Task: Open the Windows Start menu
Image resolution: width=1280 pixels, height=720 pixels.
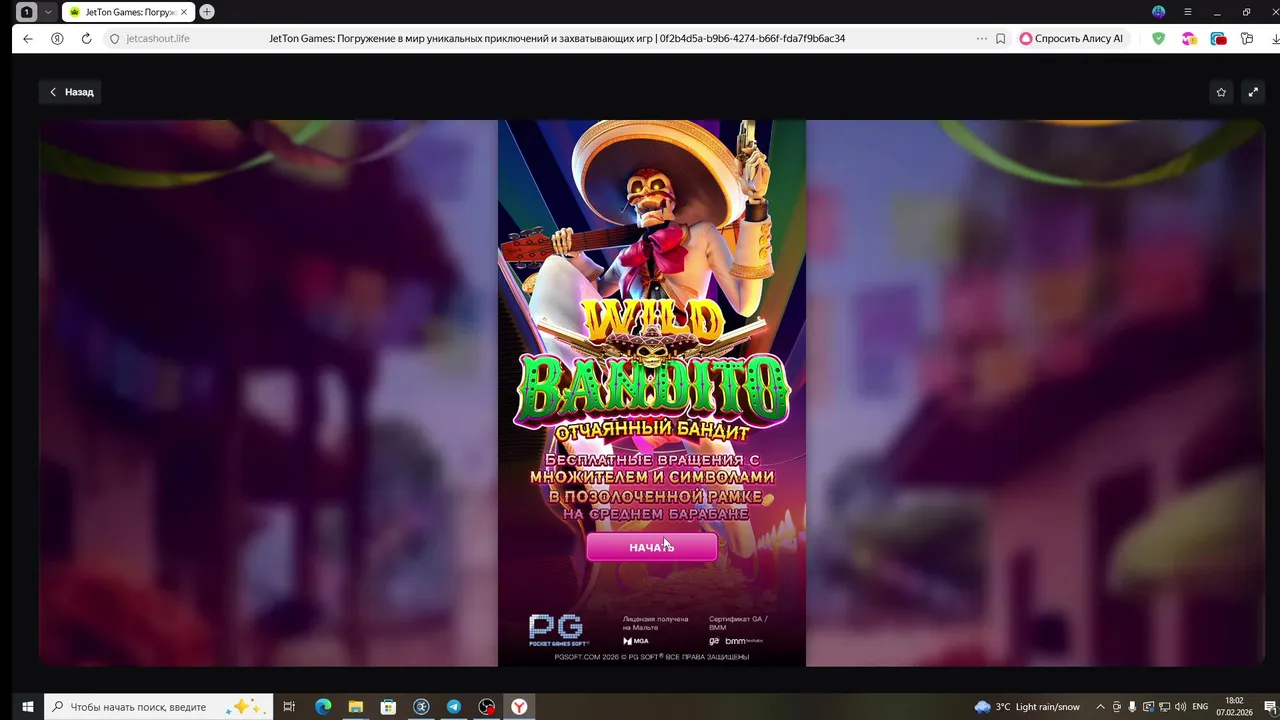Action: tap(28, 707)
